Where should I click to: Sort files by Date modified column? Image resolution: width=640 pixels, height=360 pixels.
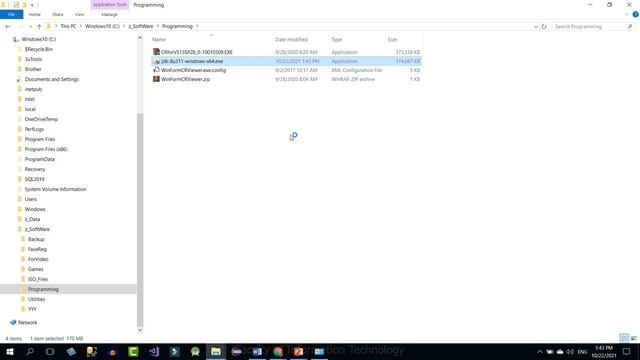pyautogui.click(x=291, y=40)
